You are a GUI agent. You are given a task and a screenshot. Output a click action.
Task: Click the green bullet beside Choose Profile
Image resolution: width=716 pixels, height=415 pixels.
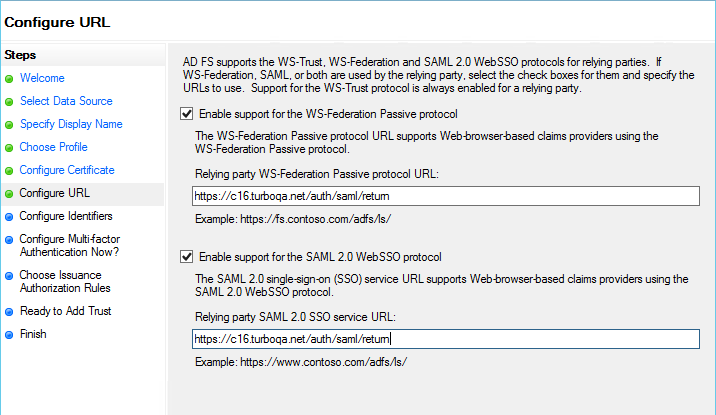[9, 148]
